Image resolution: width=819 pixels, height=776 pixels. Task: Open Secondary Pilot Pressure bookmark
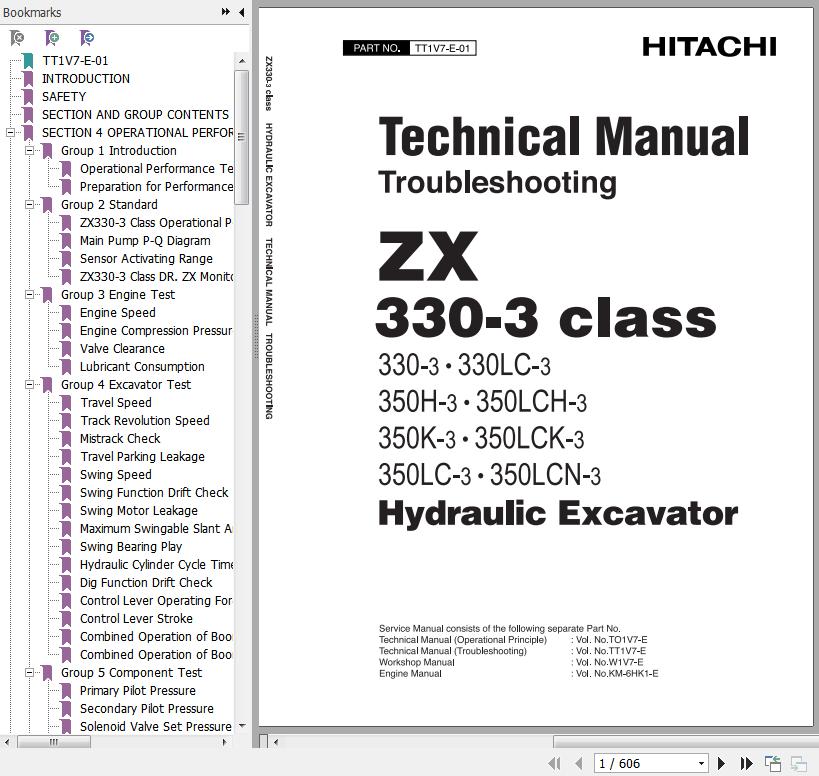(146, 709)
